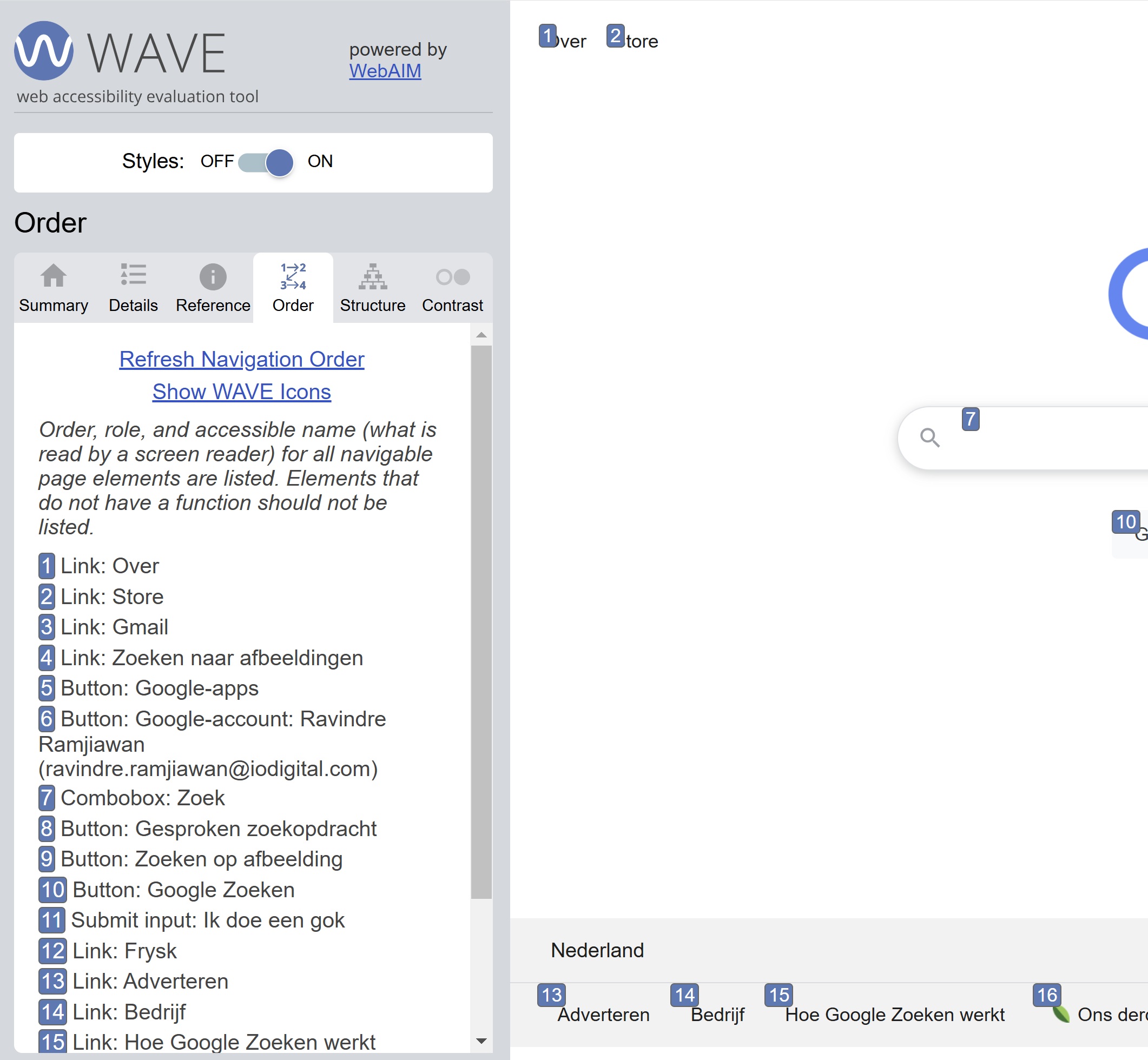Click the scrollbar down arrow in sidebar
The image size is (1148, 1060).
[481, 1041]
